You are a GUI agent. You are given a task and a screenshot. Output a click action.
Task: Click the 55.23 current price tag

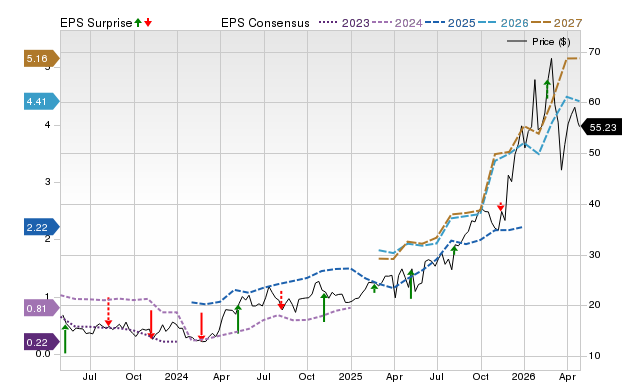click(x=601, y=127)
